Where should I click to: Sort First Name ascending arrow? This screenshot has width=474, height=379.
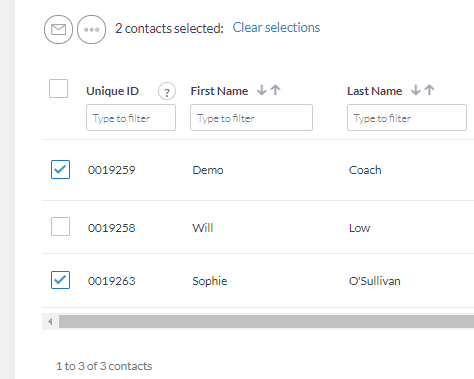coord(275,90)
